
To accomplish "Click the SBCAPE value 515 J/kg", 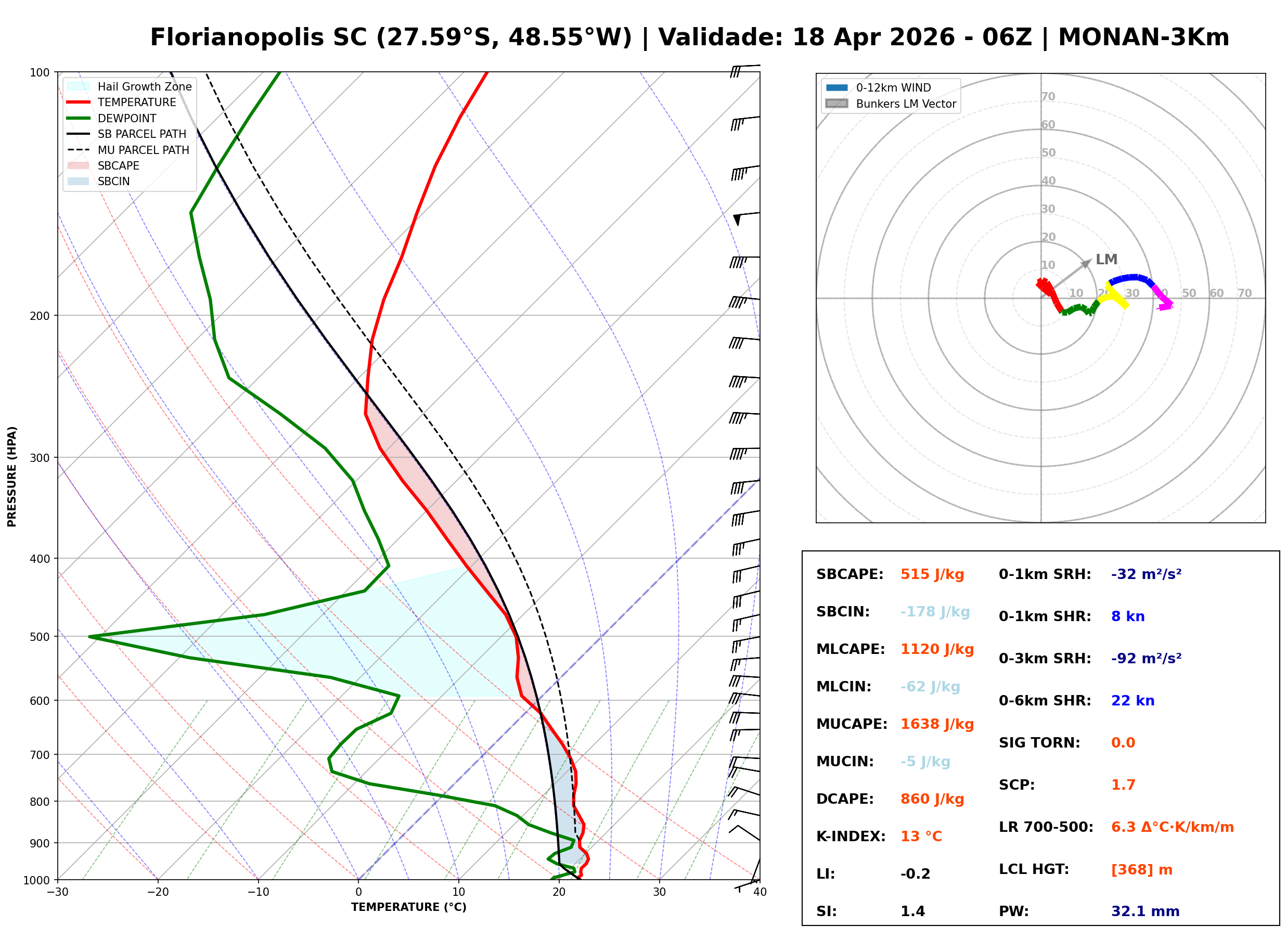I will (x=932, y=574).
